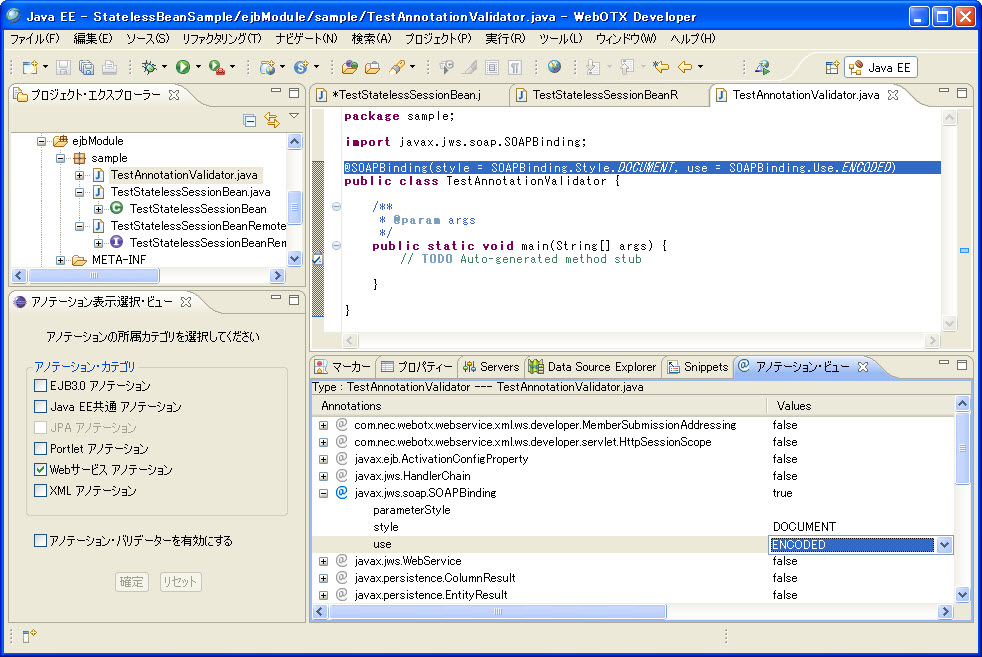The width and height of the screenshot is (982, 657).
Task: Open the ENCODED value dropdown for use
Action: pyautogui.click(x=943, y=545)
